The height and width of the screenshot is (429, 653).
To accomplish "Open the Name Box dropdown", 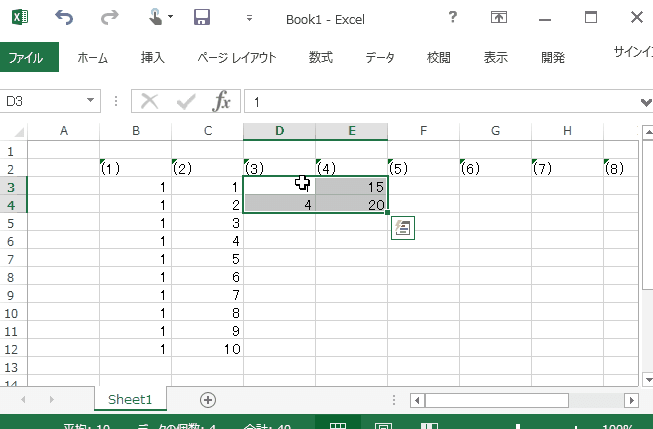I will [90, 100].
